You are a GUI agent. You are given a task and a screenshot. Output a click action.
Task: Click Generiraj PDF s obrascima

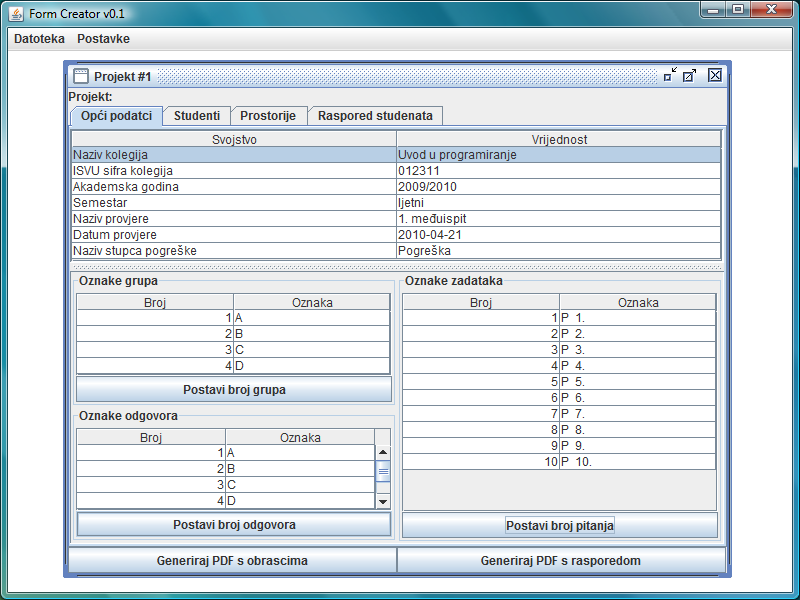click(232, 561)
